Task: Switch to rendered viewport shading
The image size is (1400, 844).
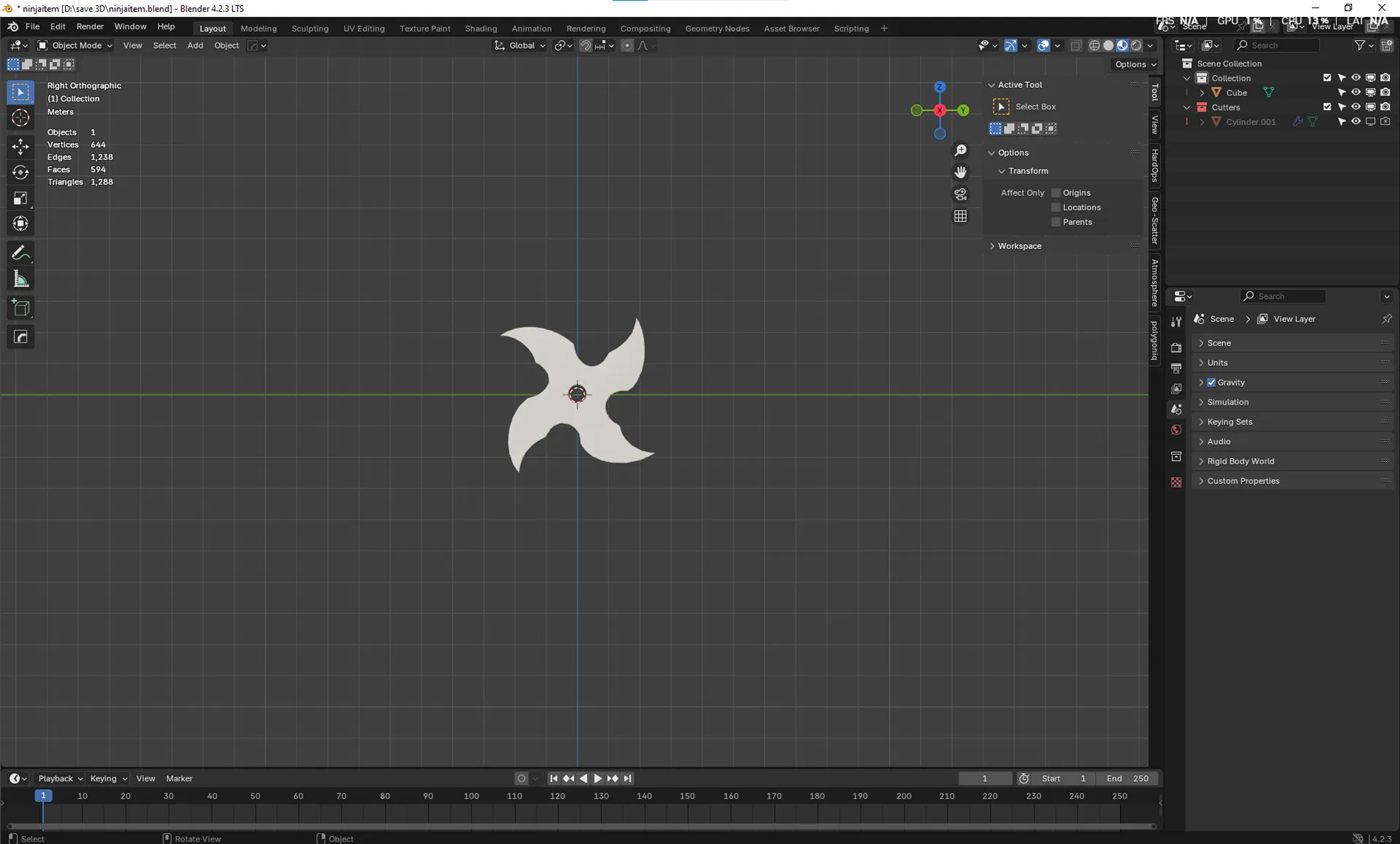Action: click(1136, 45)
